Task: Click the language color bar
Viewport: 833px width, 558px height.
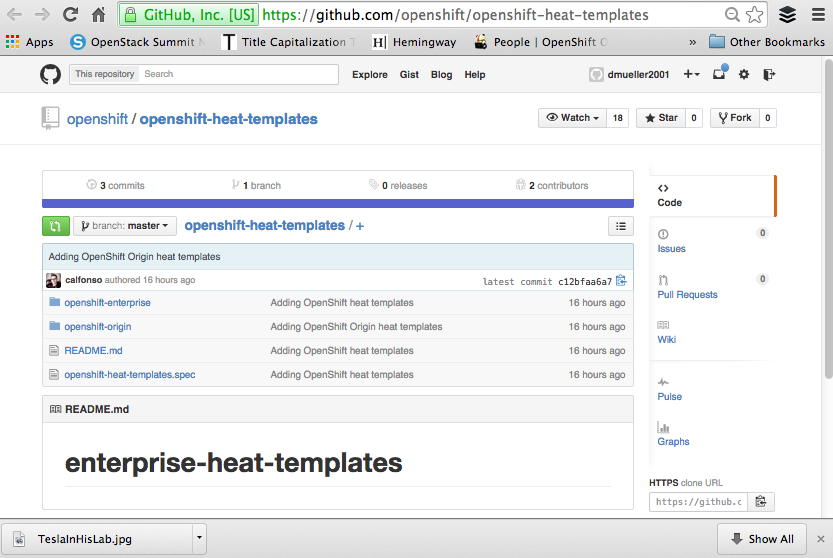Action: click(x=338, y=204)
